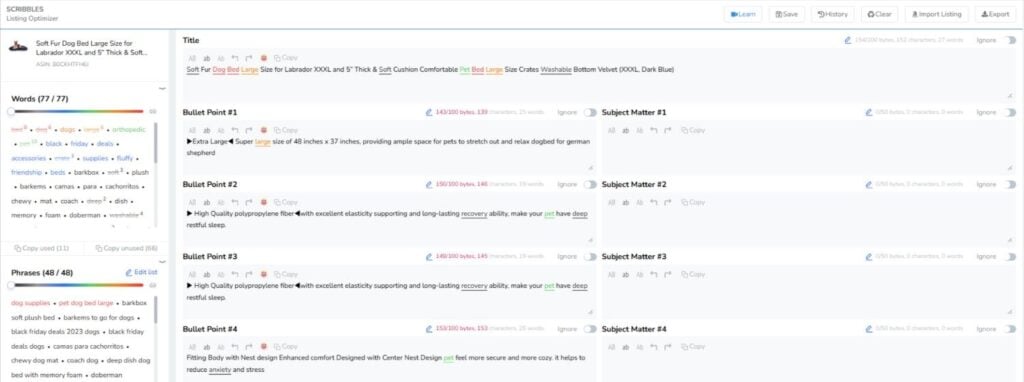Click the icon at the end of the Words color slider

[153, 112]
